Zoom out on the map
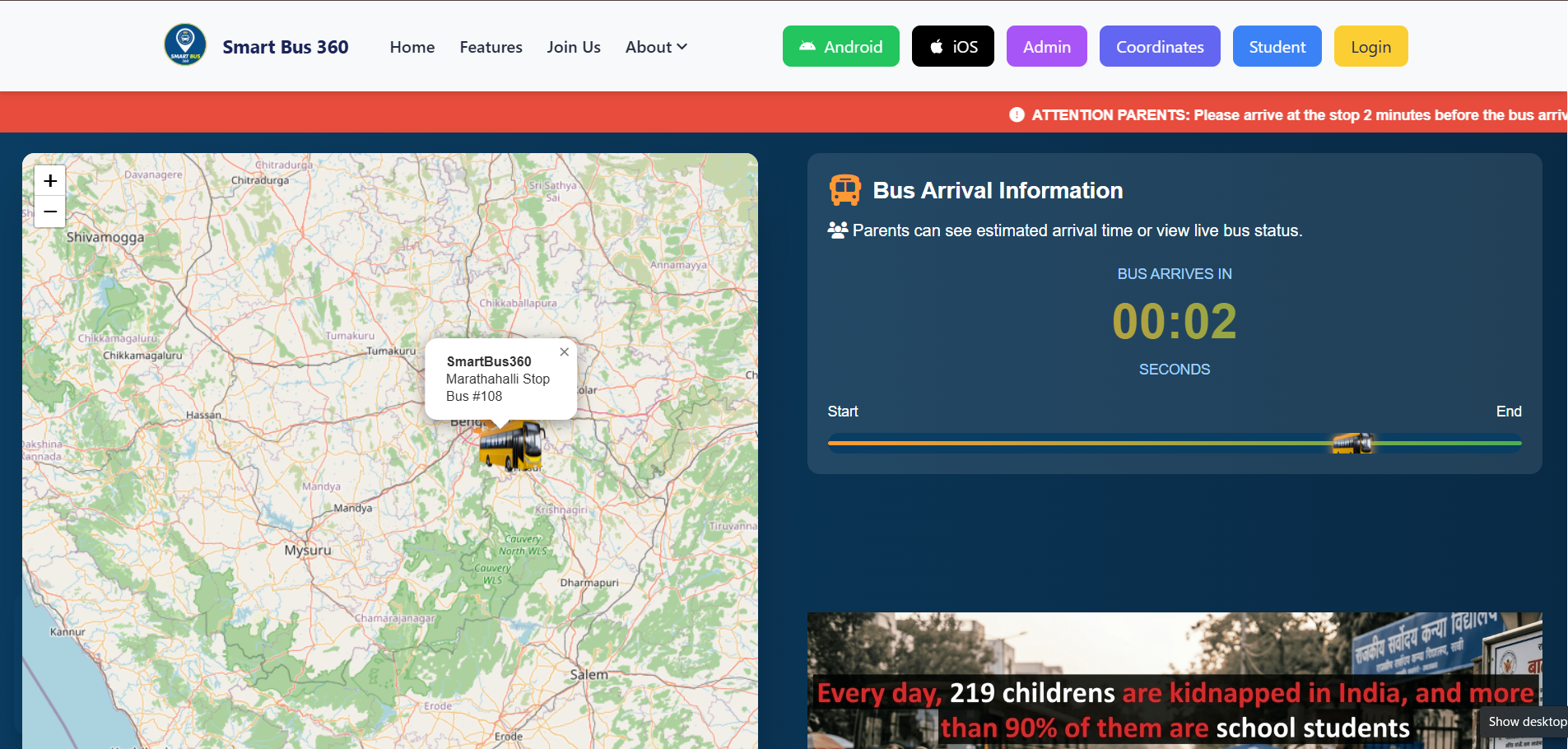The height and width of the screenshot is (749, 1568). tap(50, 212)
